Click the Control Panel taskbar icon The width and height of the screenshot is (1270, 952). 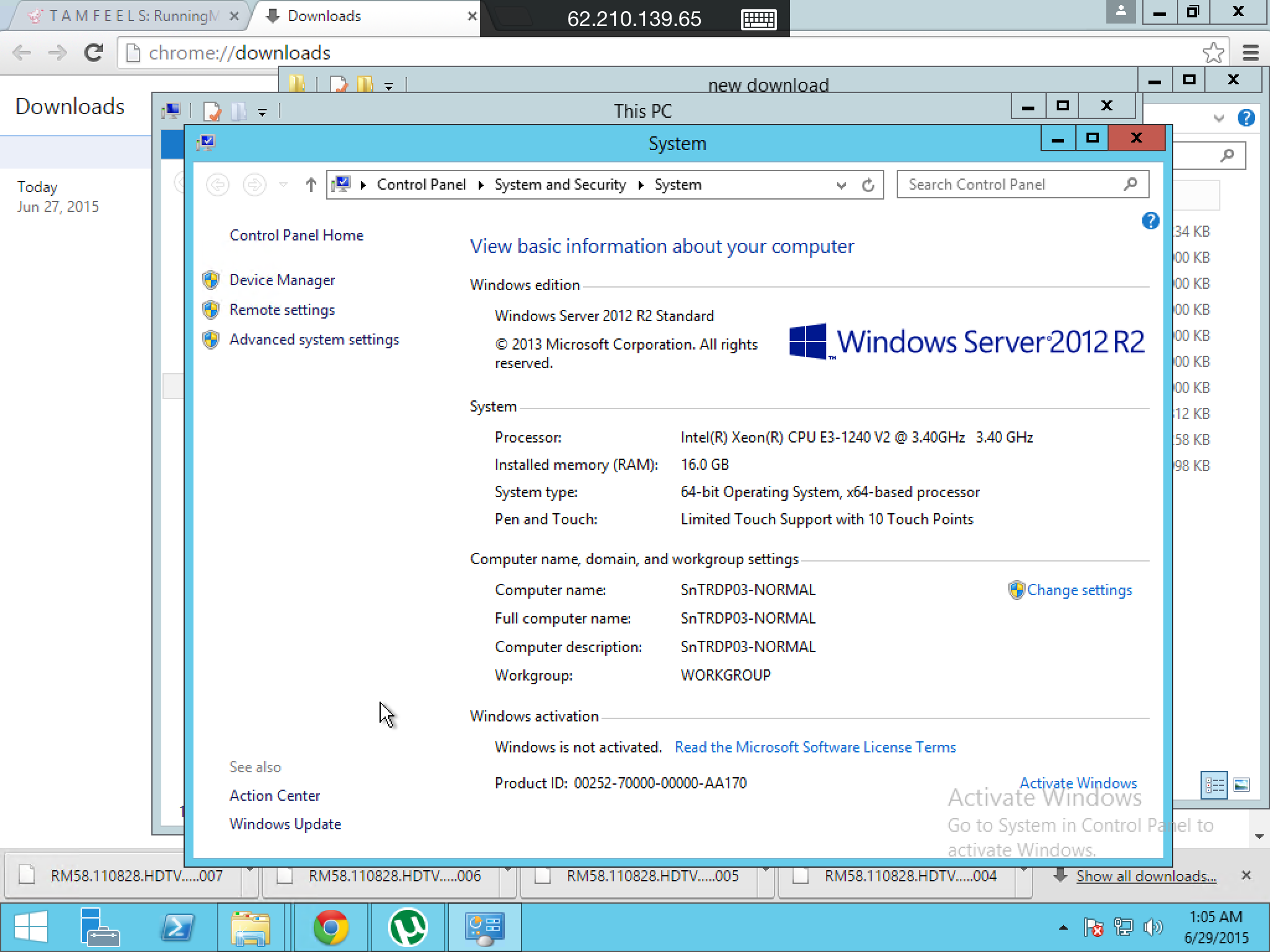tap(484, 927)
